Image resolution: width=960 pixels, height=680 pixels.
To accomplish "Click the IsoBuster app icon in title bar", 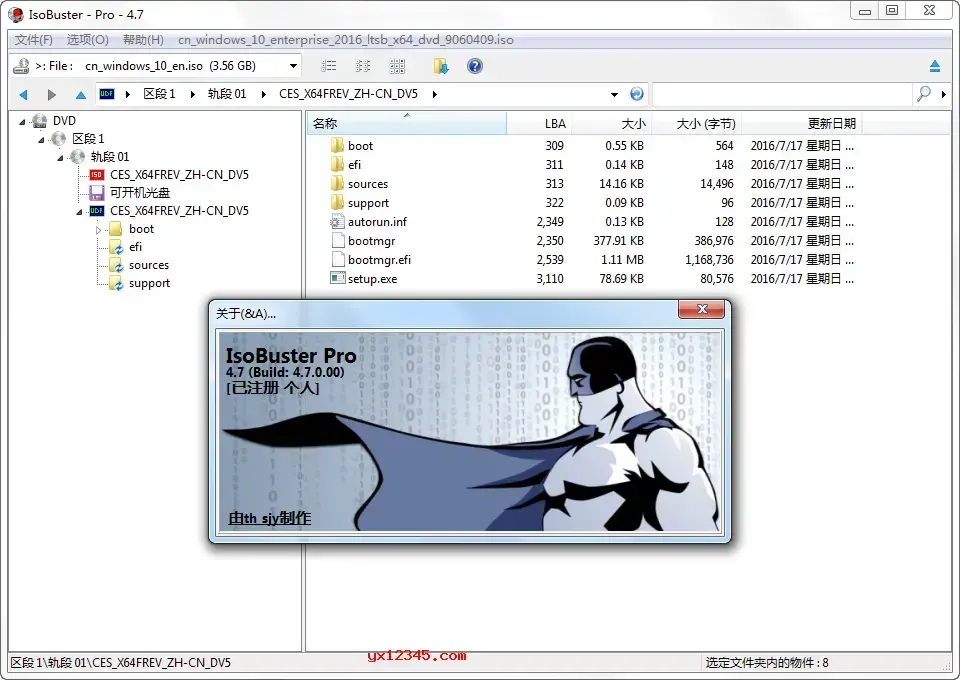I will point(16,14).
